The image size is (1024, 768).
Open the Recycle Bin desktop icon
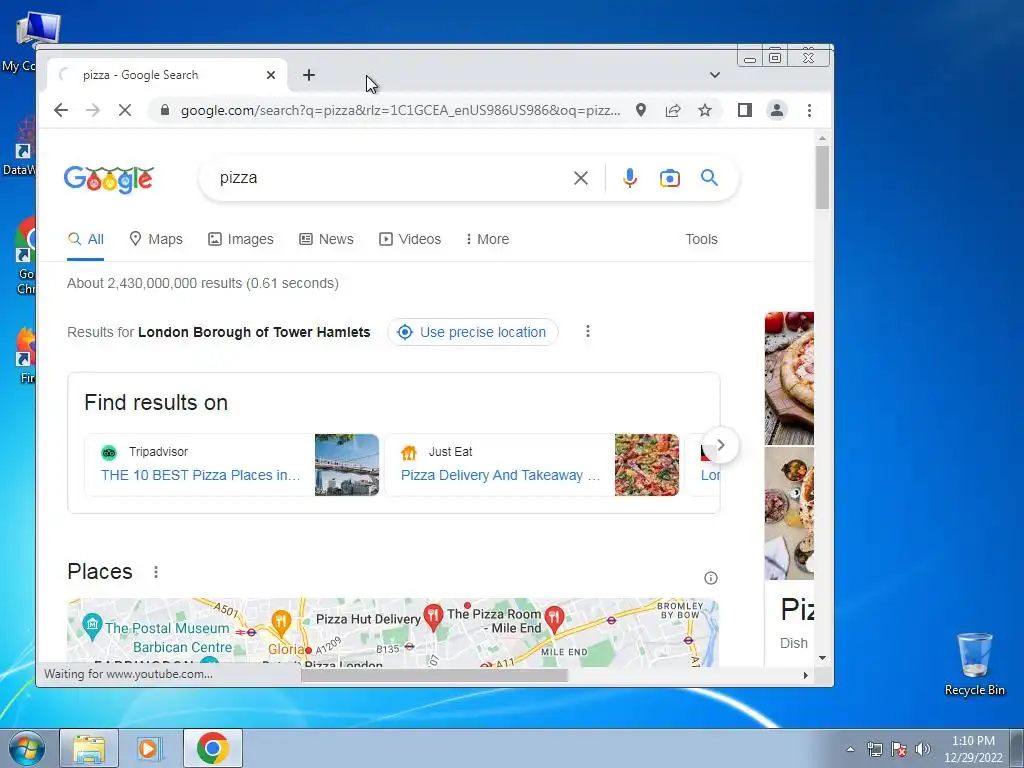click(x=974, y=664)
